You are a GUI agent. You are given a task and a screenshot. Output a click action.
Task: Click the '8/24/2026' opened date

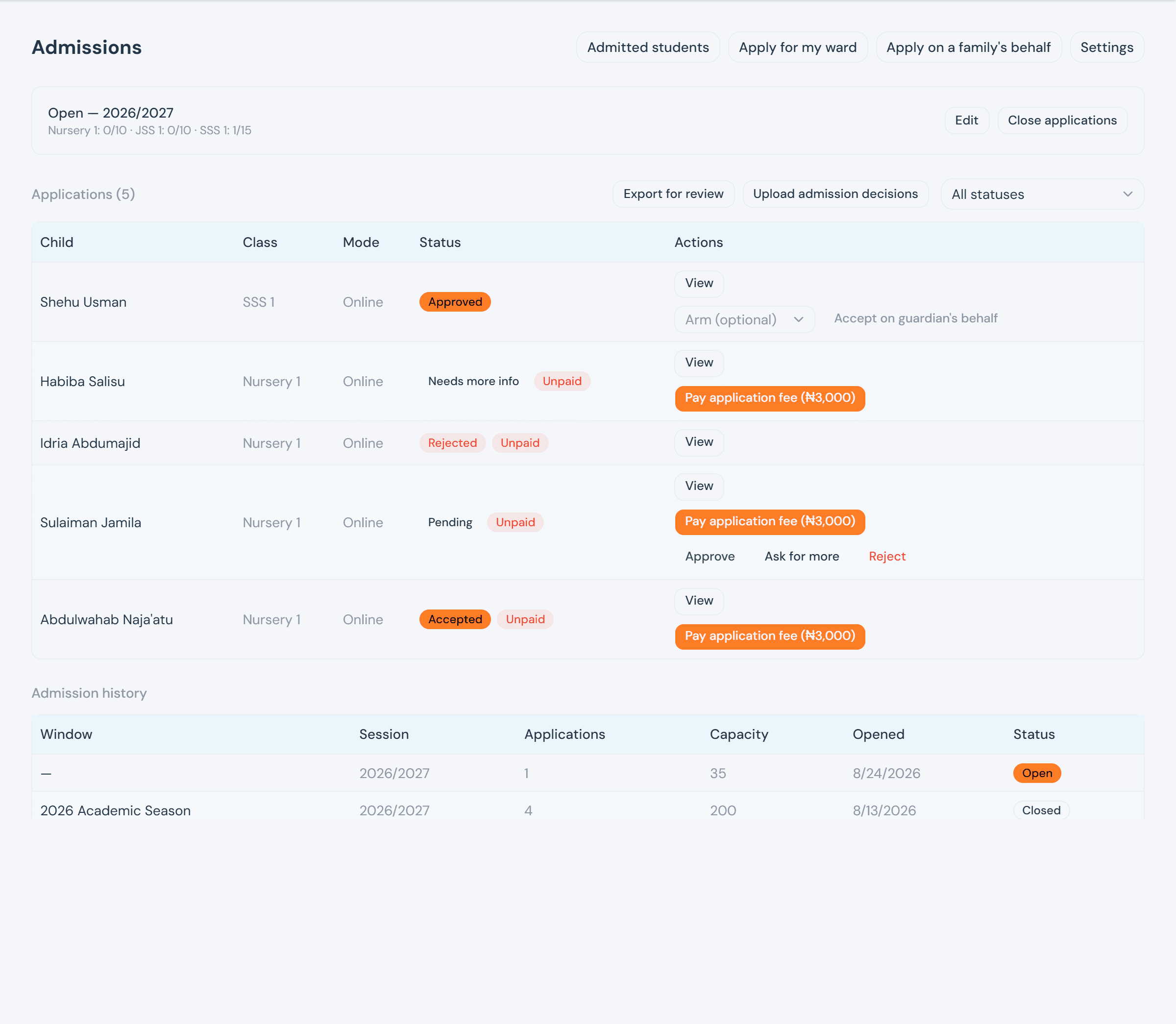point(886,773)
